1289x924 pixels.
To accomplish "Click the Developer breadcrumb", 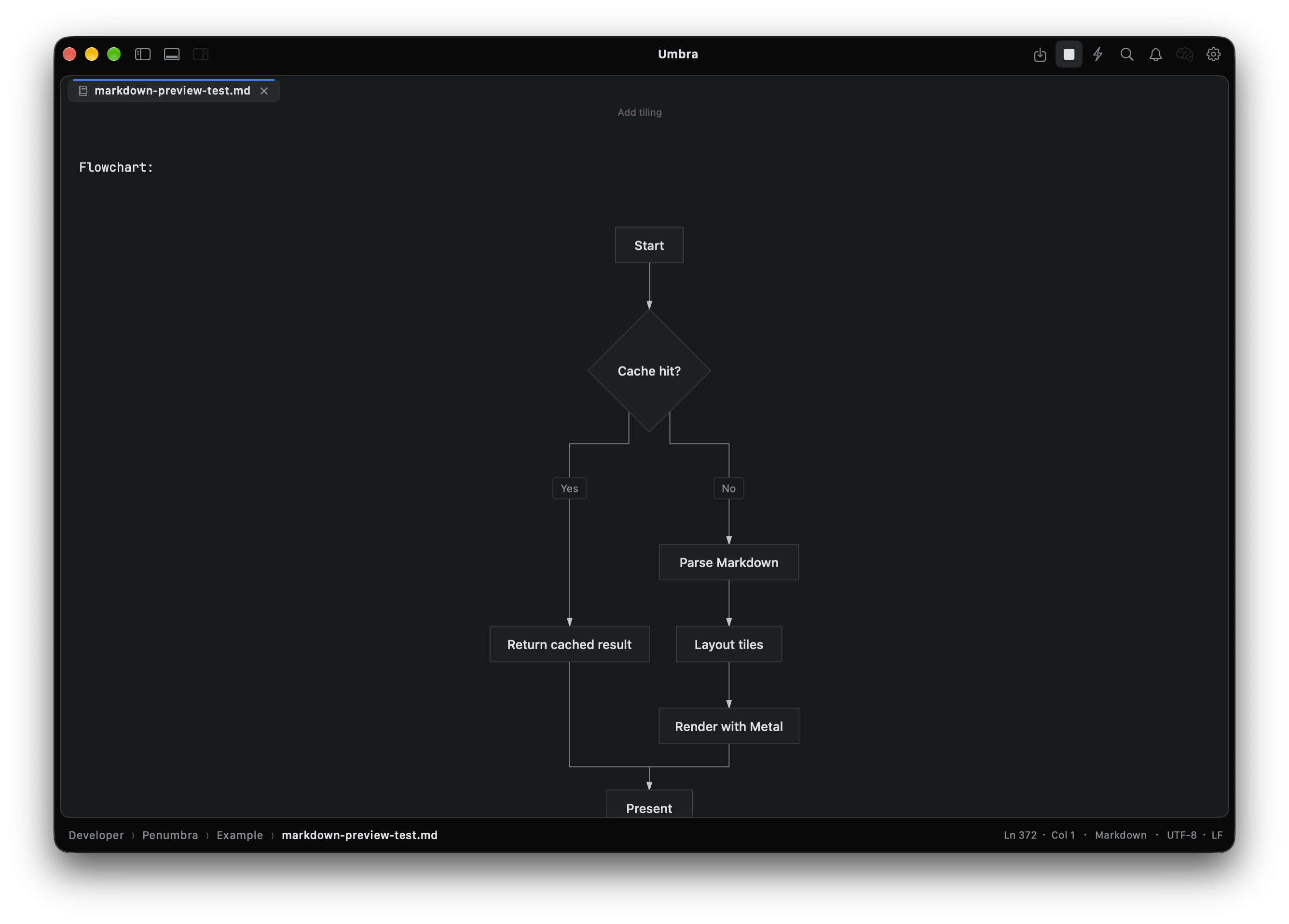I will pos(96,835).
